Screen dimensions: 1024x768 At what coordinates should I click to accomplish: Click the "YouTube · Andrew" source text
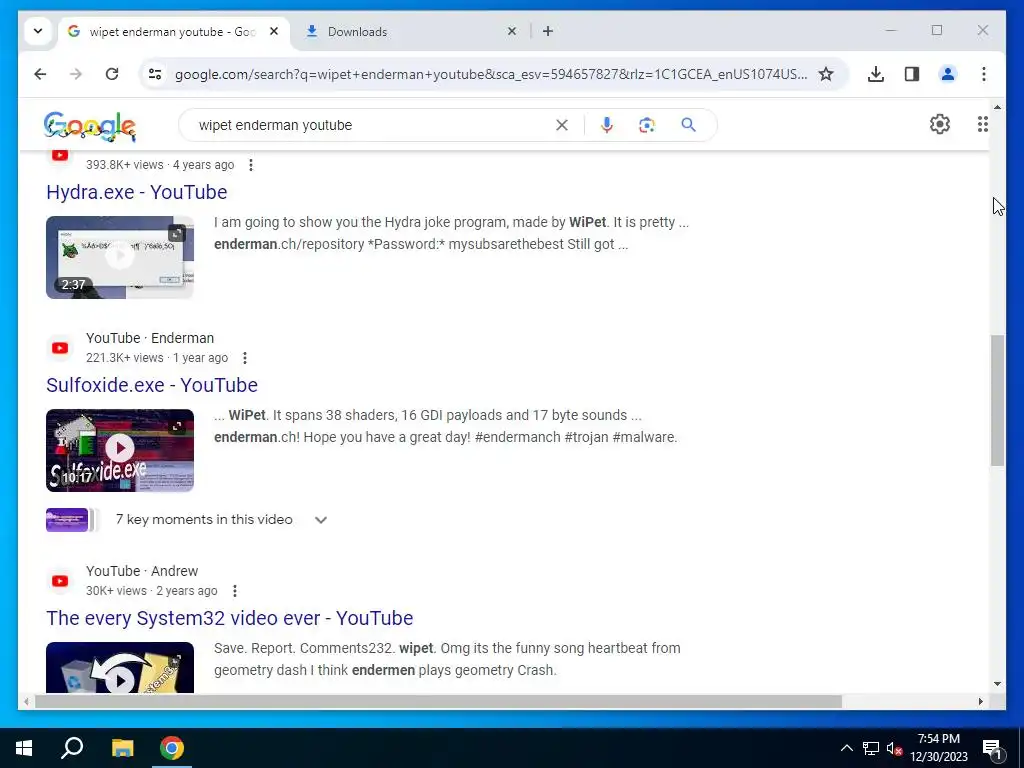142,571
